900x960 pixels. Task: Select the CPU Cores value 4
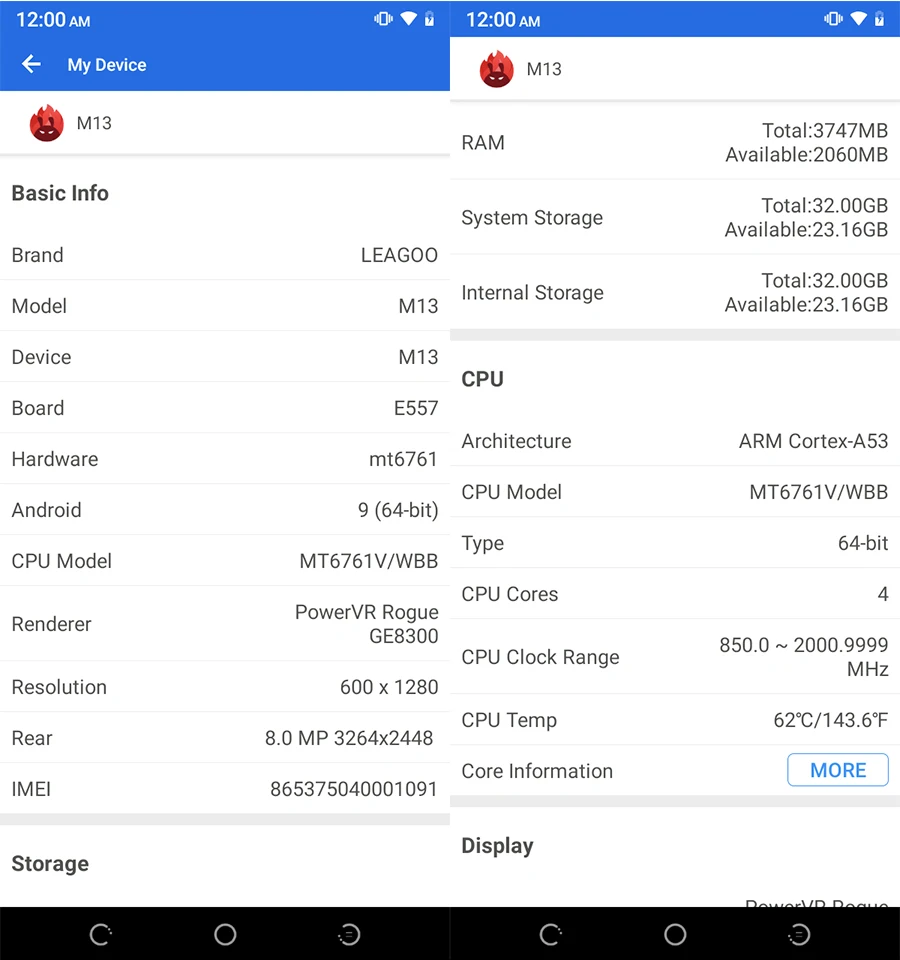883,594
